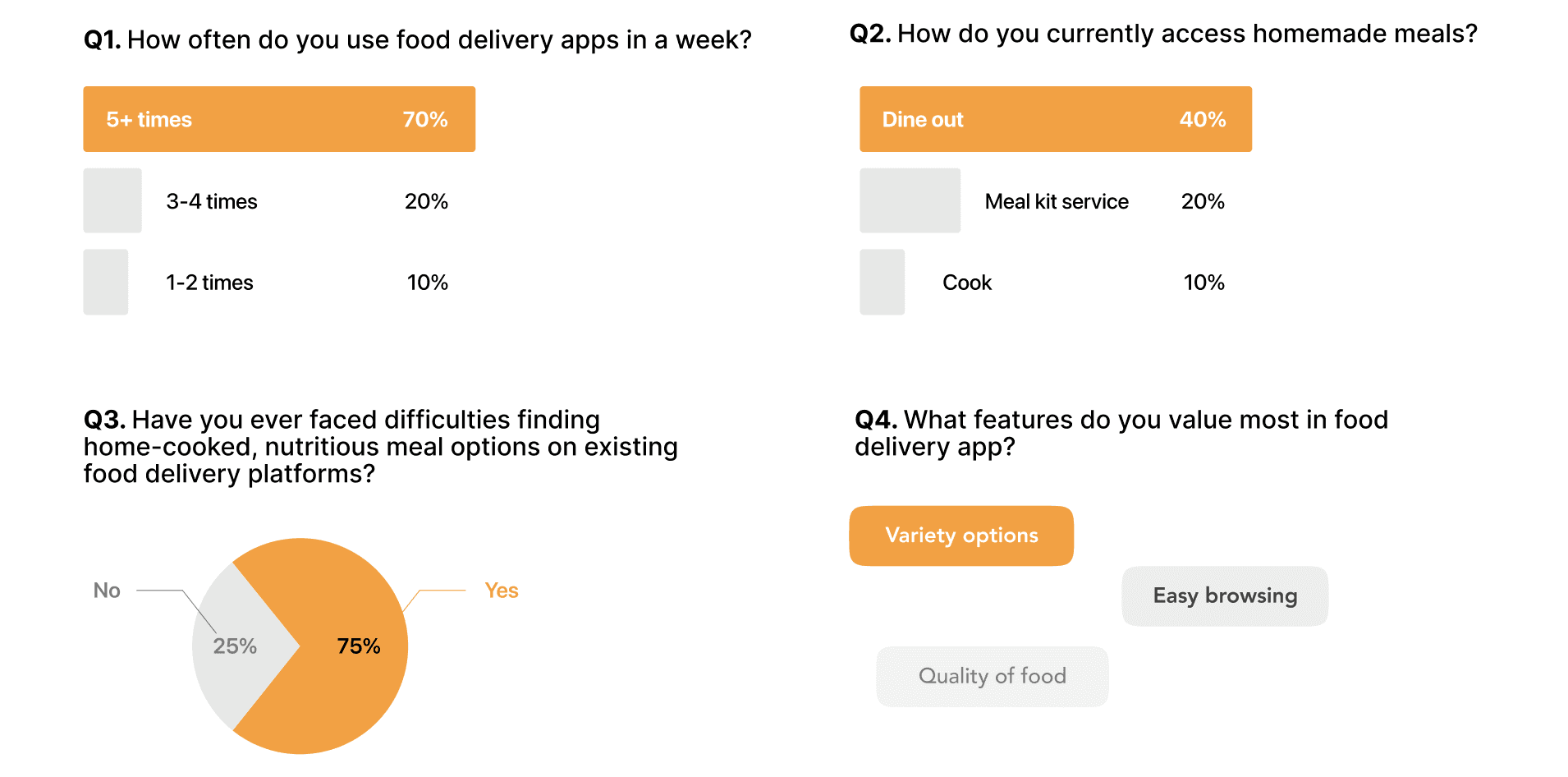
Task: Choose the Quality of food chip
Action: [992, 676]
